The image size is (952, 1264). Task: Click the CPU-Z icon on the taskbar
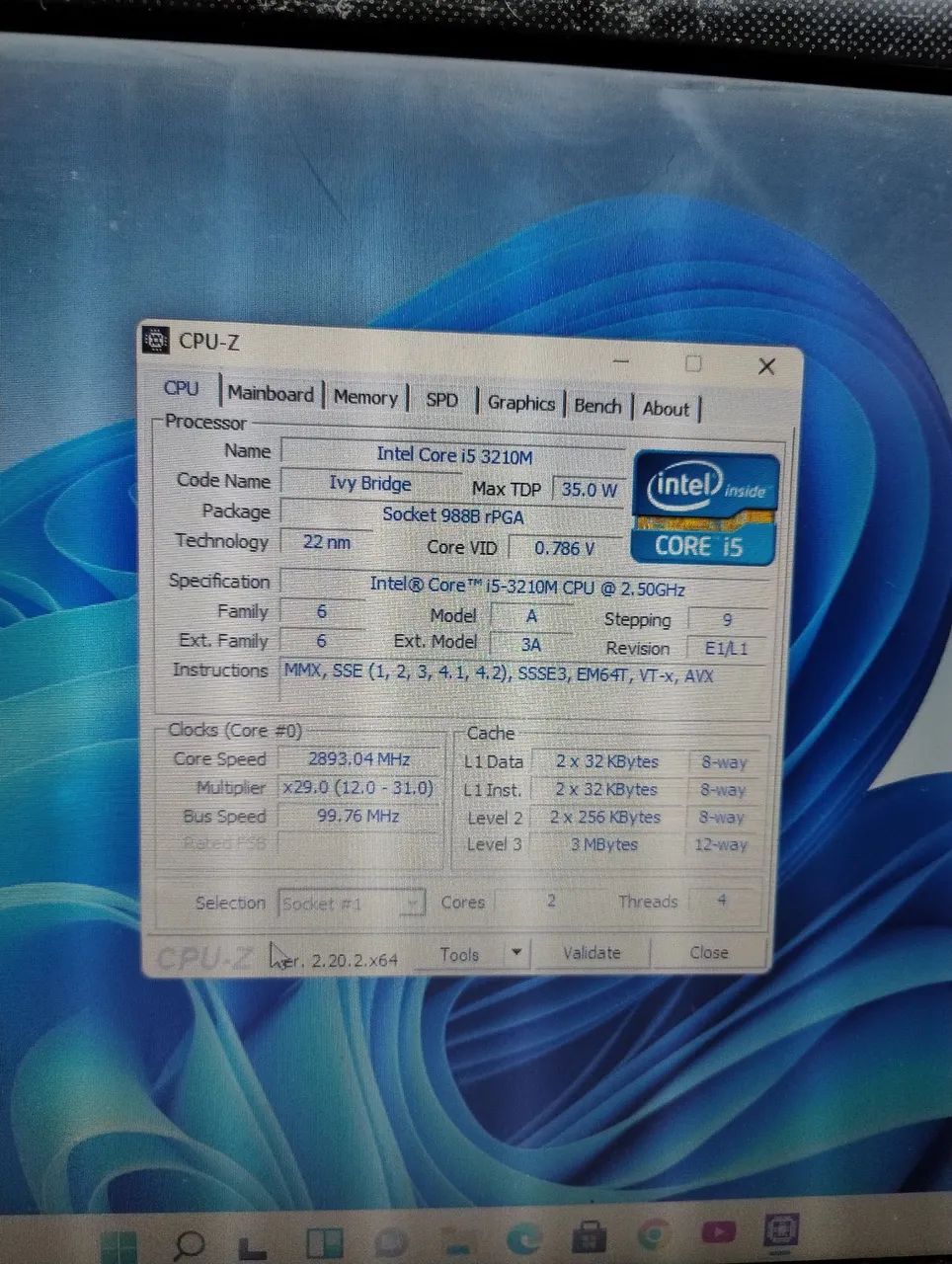[x=781, y=1230]
